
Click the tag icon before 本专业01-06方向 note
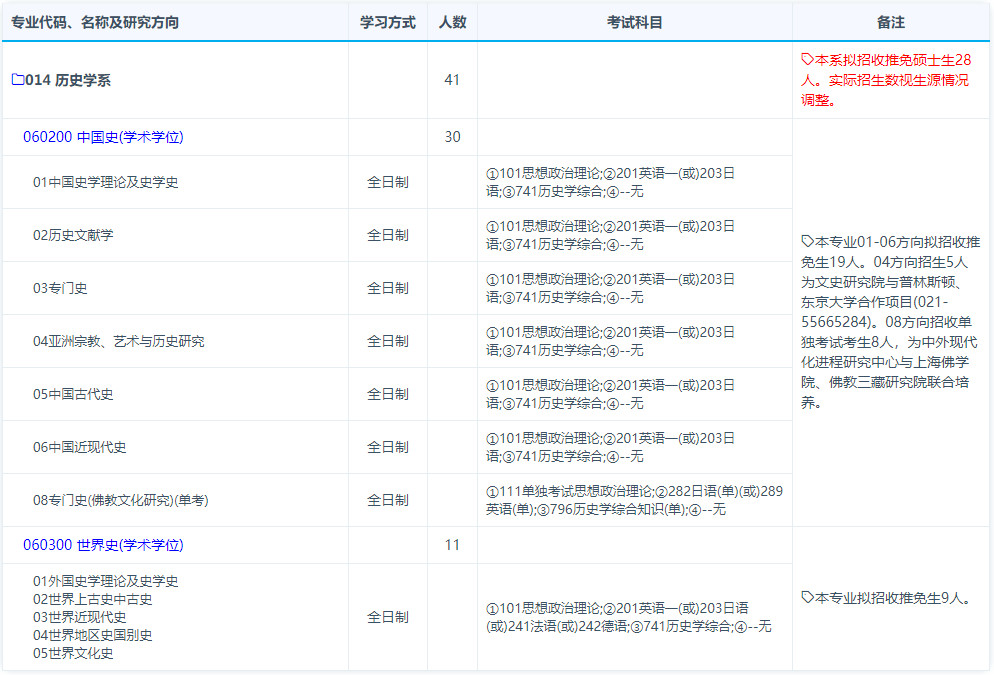point(808,242)
